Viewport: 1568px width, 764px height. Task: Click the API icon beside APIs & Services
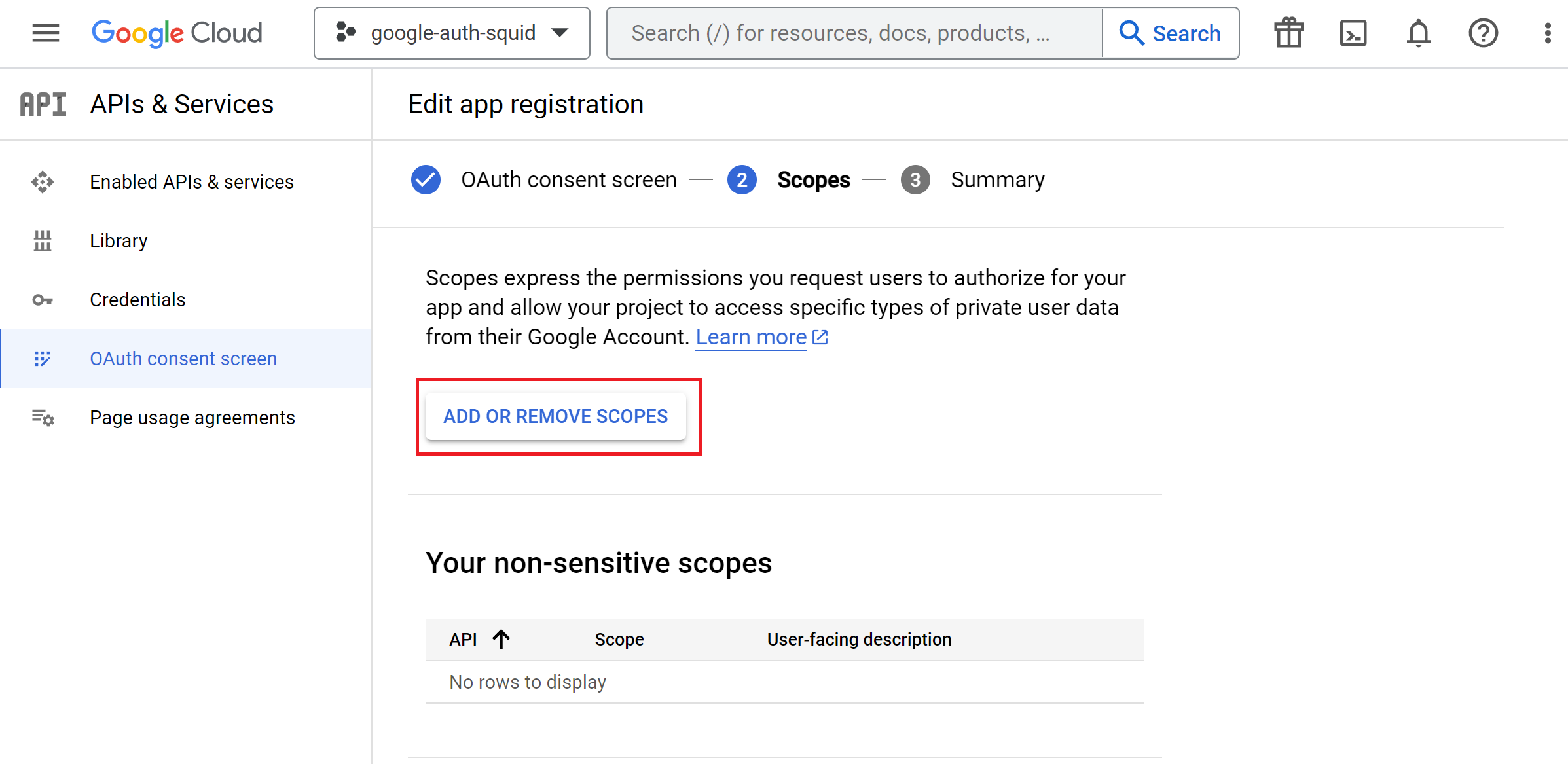(43, 104)
